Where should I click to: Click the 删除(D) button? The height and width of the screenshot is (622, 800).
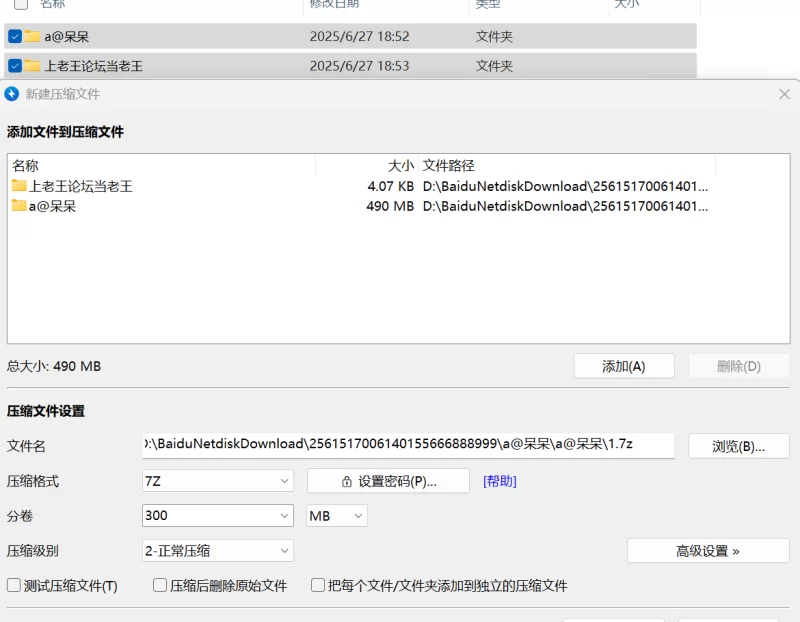coord(739,366)
